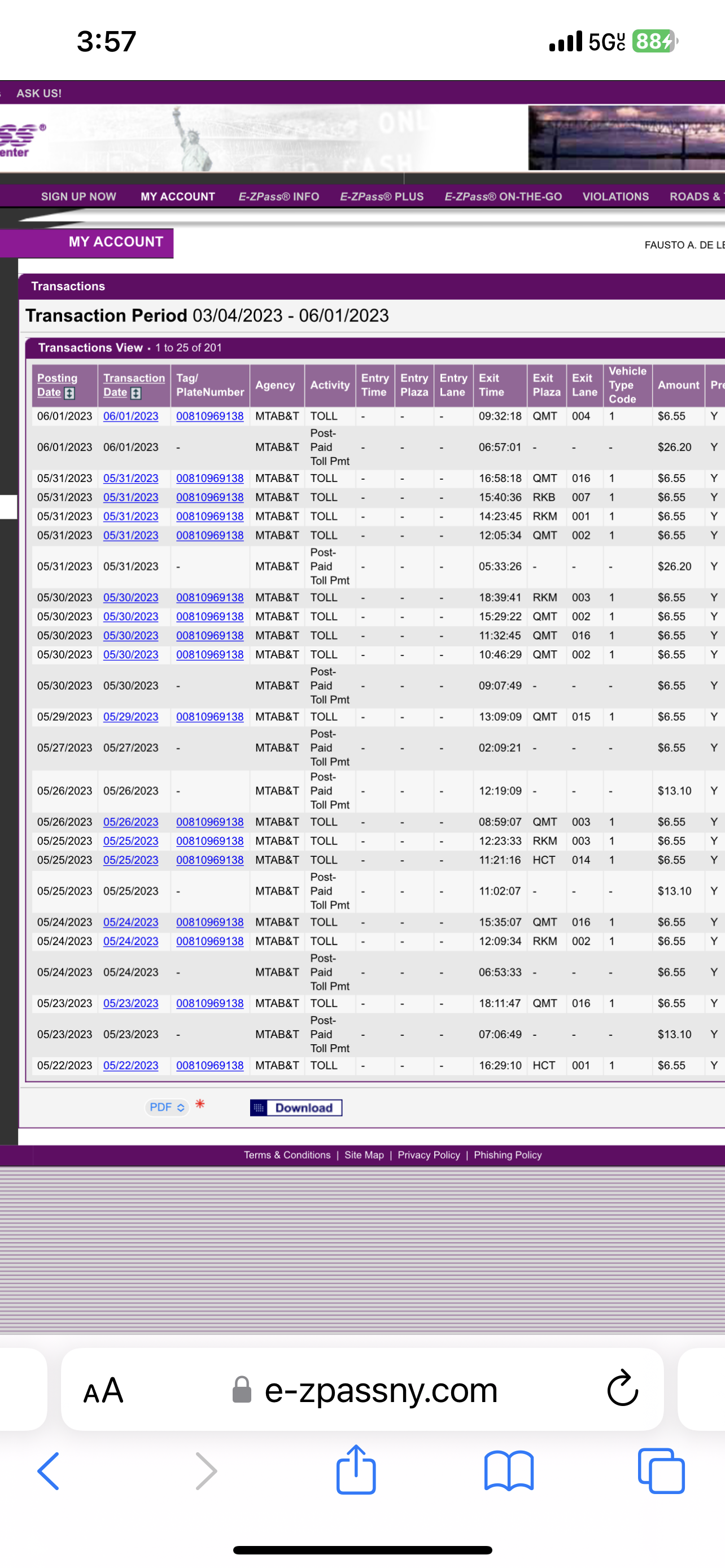725x1568 pixels.
Task: Open the PDF format dropdown
Action: tap(167, 1107)
